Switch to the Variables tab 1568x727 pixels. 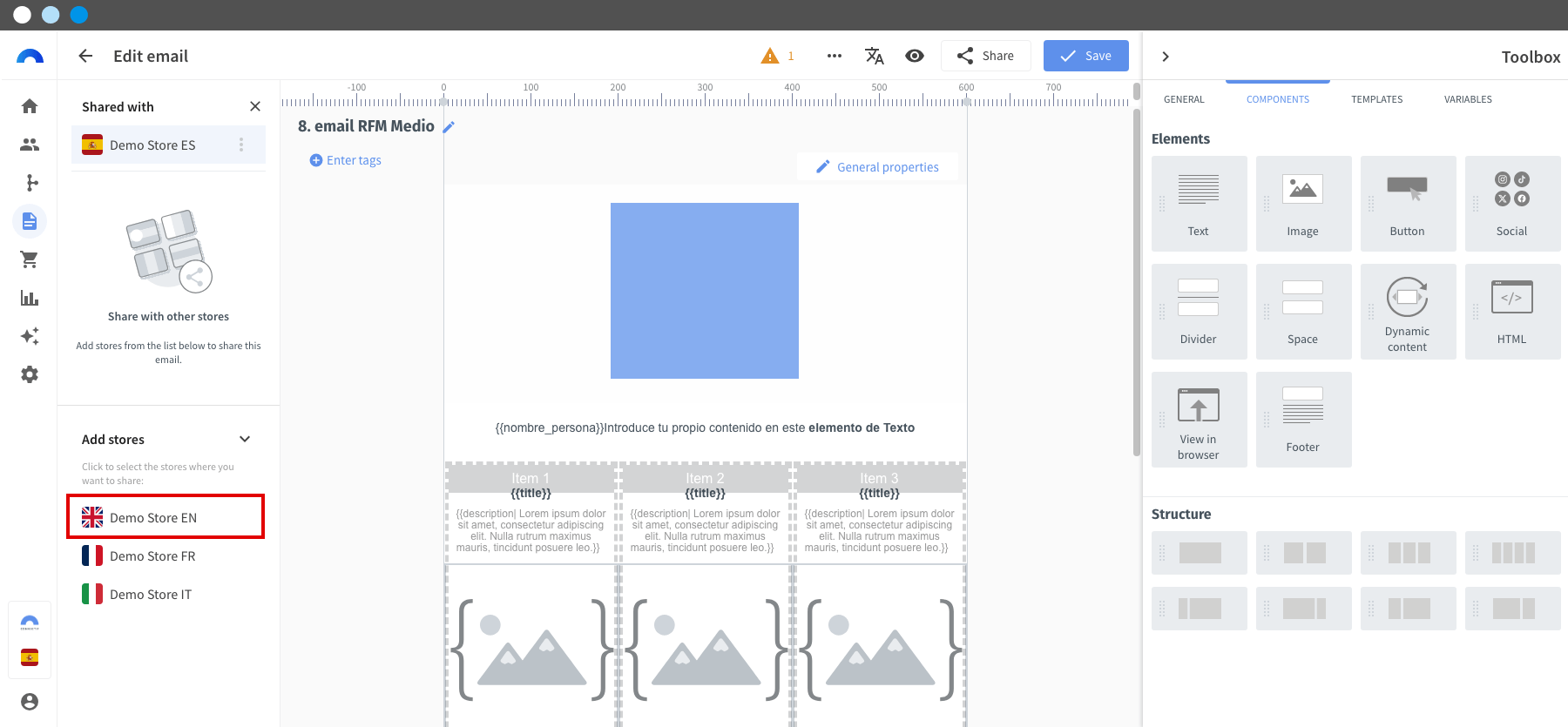(x=1467, y=99)
